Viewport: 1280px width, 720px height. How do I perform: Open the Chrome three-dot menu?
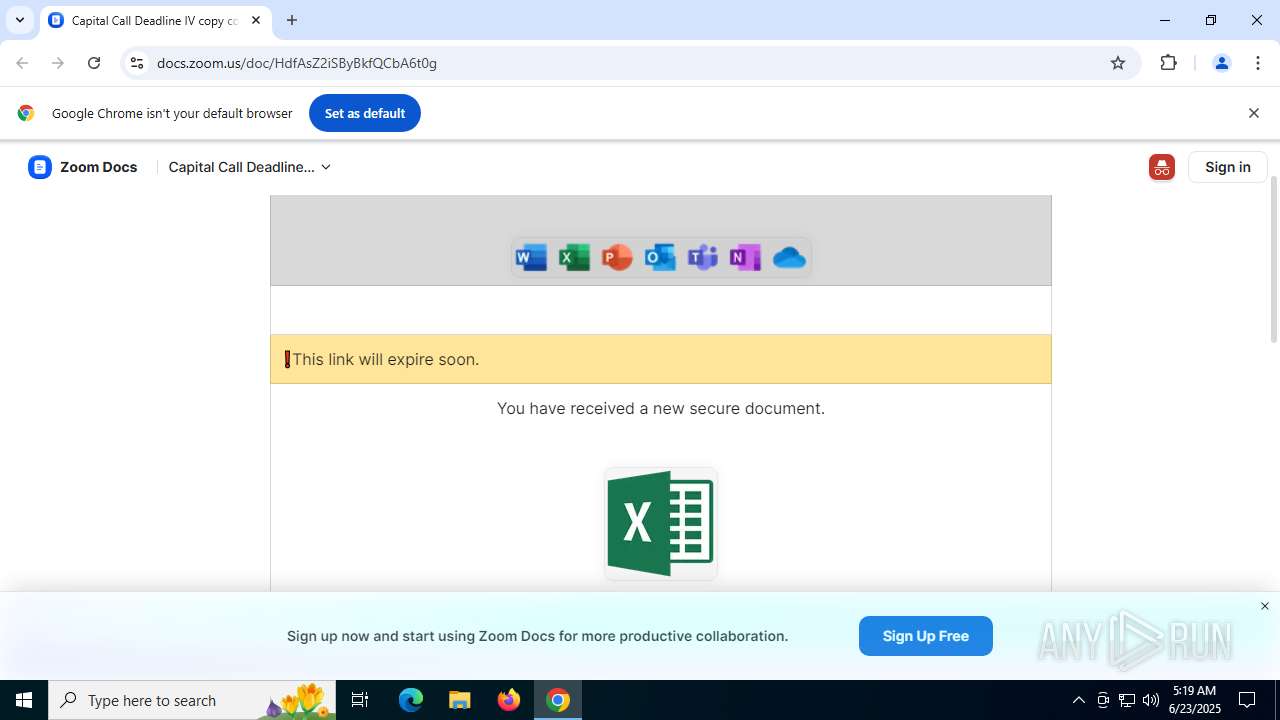[x=1258, y=63]
